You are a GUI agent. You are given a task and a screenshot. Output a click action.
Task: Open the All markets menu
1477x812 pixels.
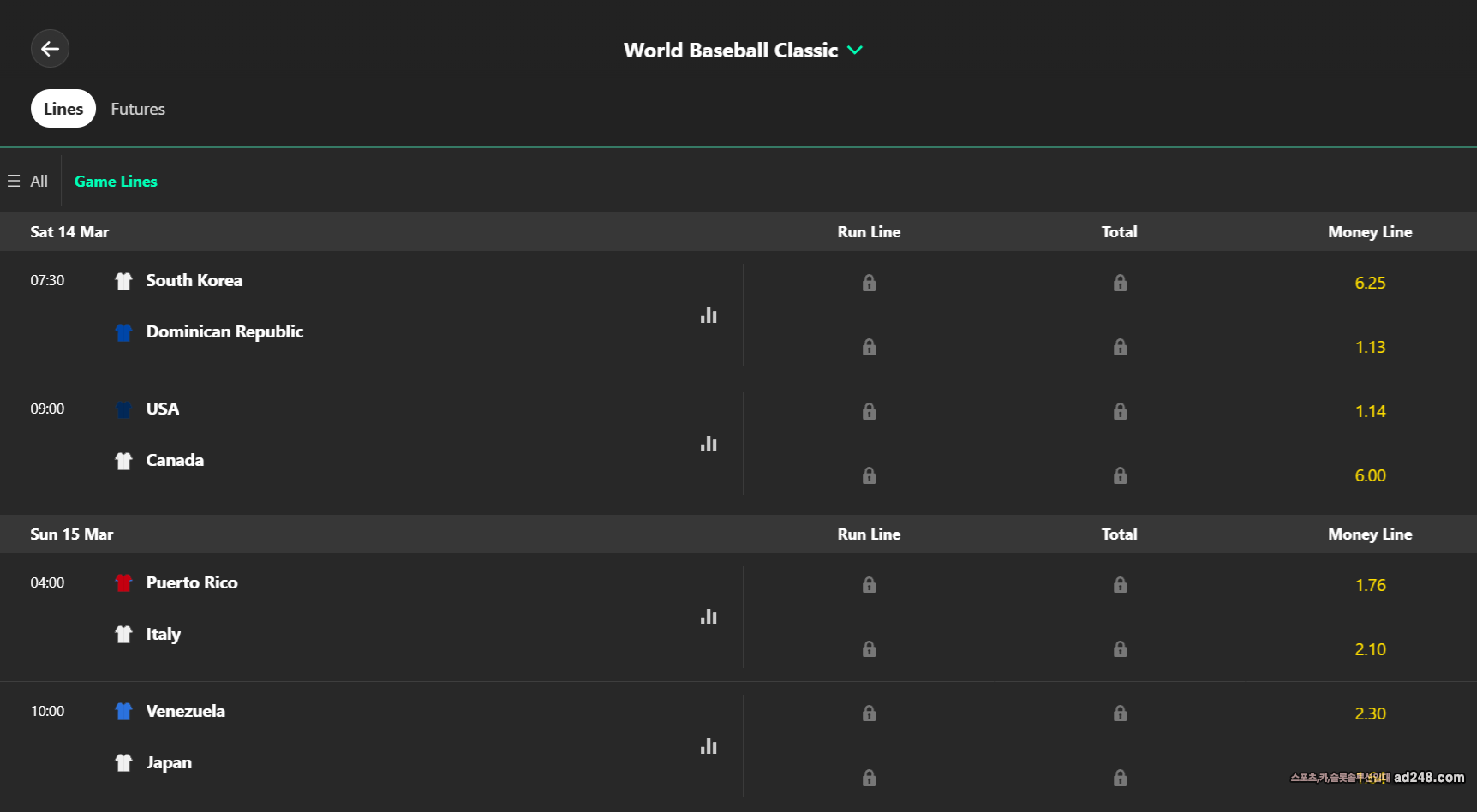pyautogui.click(x=28, y=182)
